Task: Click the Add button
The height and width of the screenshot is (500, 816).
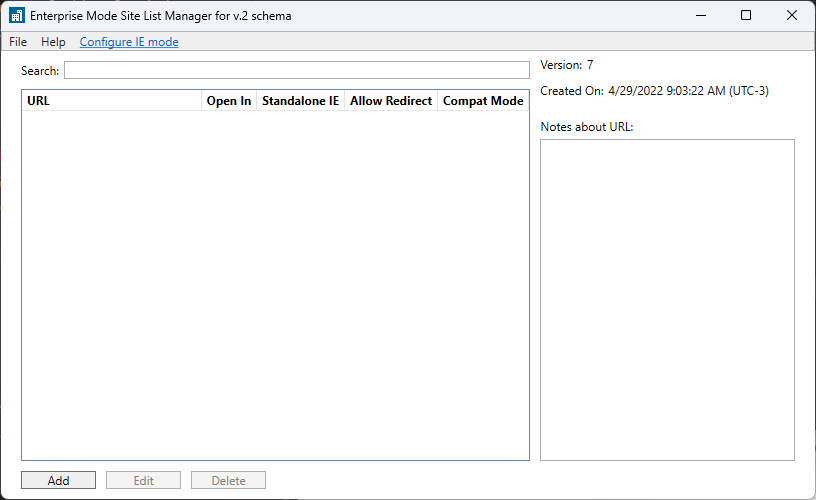Action: click(58, 480)
